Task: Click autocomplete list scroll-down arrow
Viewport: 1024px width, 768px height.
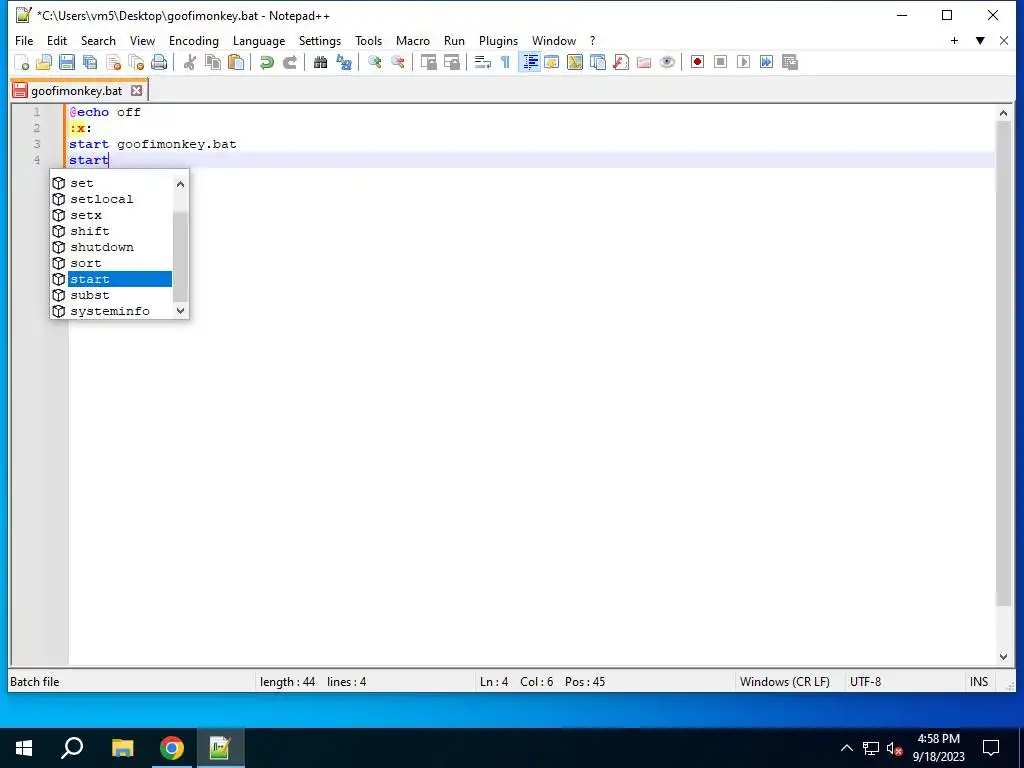Action: point(180,311)
